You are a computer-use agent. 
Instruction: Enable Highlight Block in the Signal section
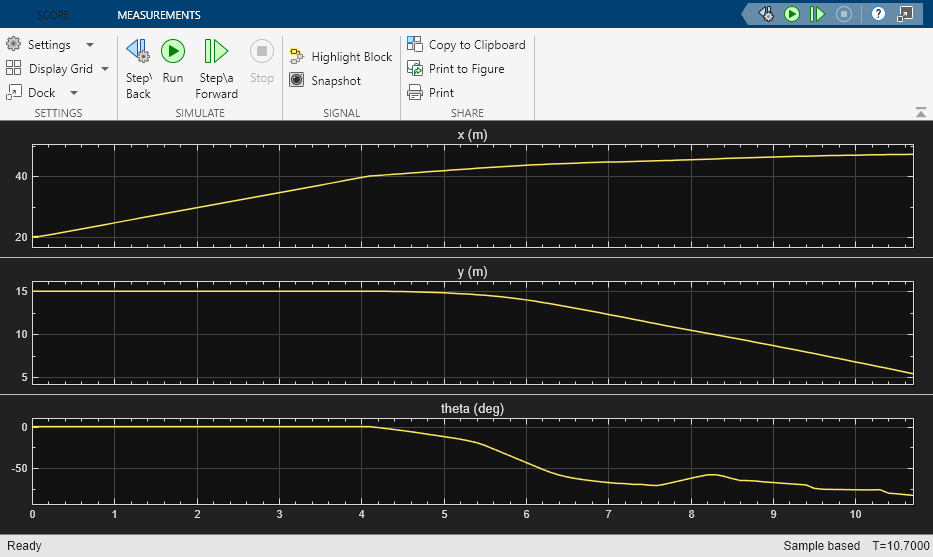click(341, 57)
